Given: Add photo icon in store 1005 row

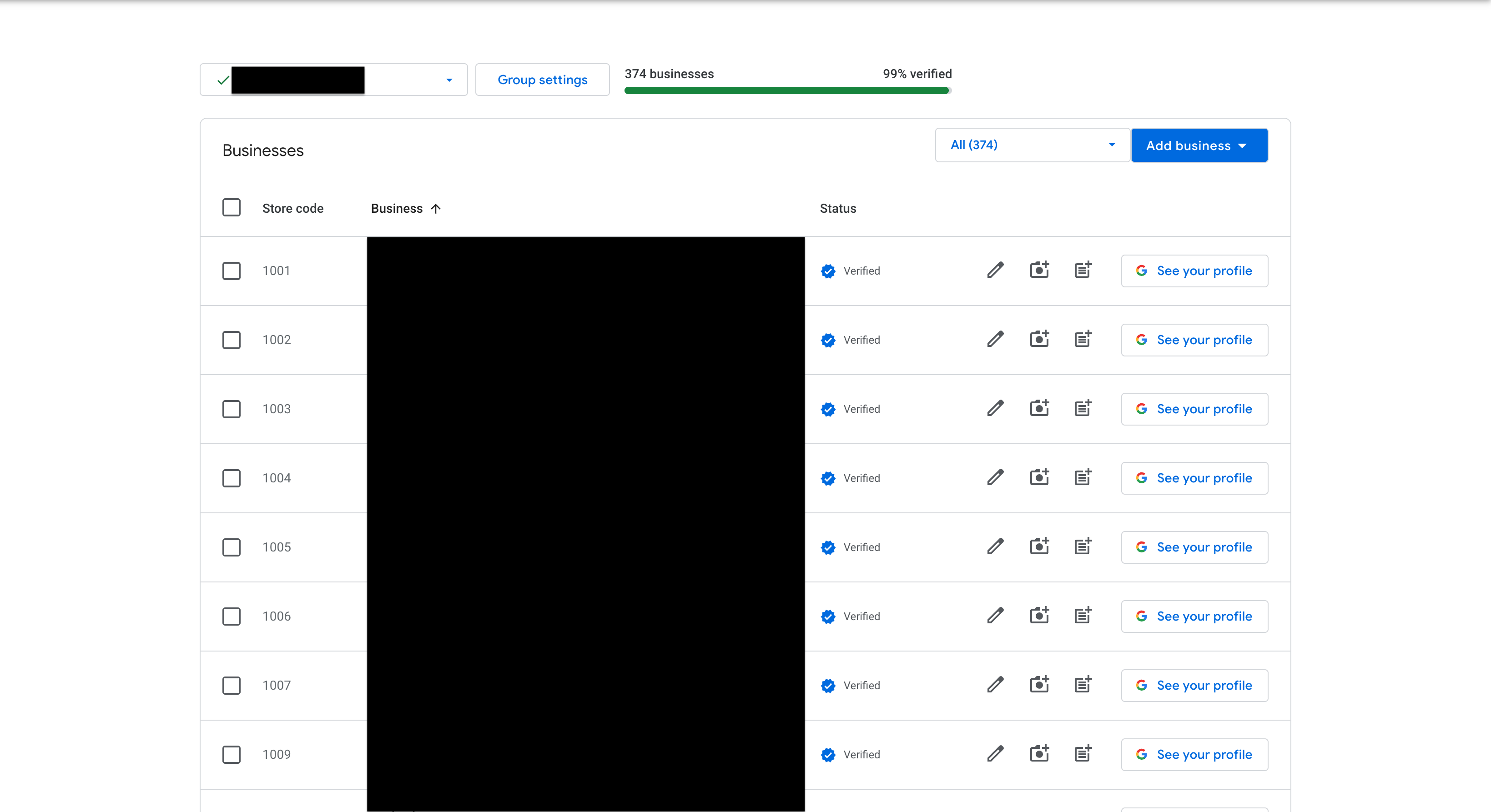Looking at the screenshot, I should click(1039, 546).
